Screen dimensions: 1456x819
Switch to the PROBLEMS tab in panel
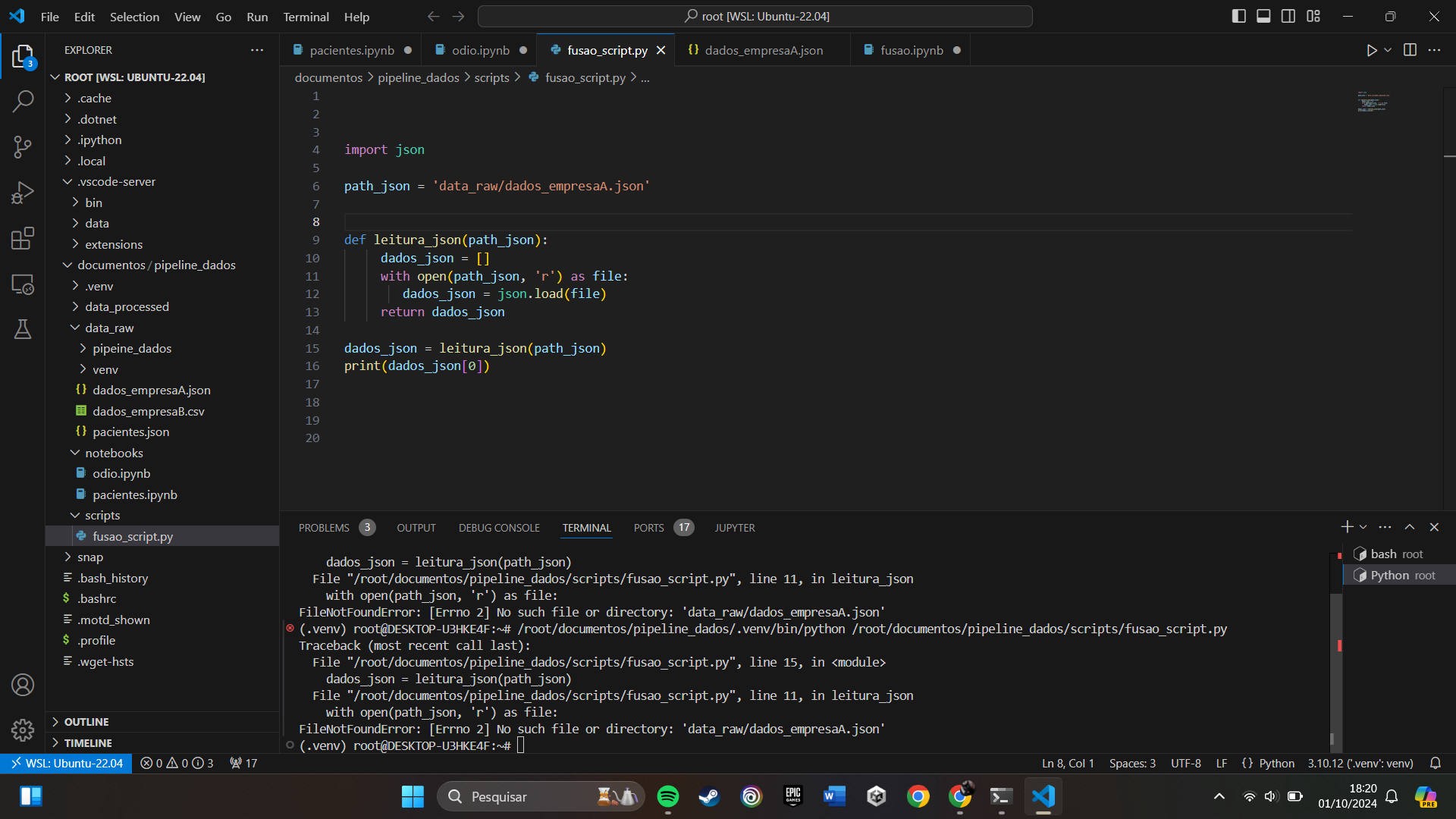[x=324, y=527]
